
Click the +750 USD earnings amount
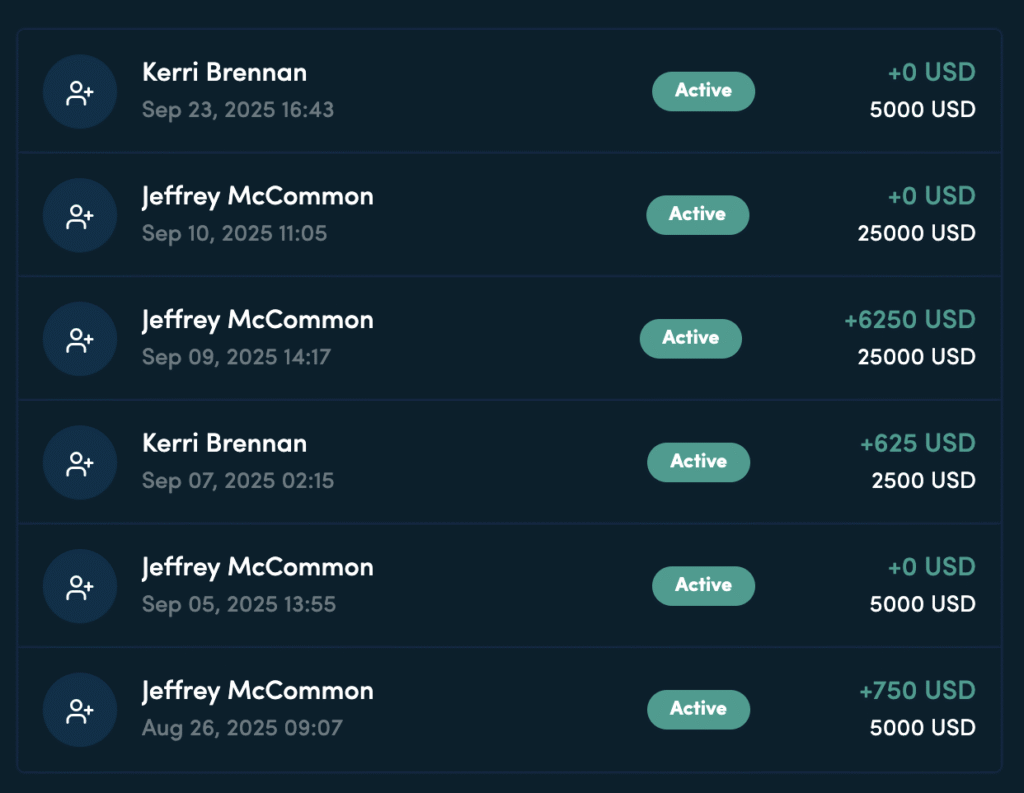point(917,691)
